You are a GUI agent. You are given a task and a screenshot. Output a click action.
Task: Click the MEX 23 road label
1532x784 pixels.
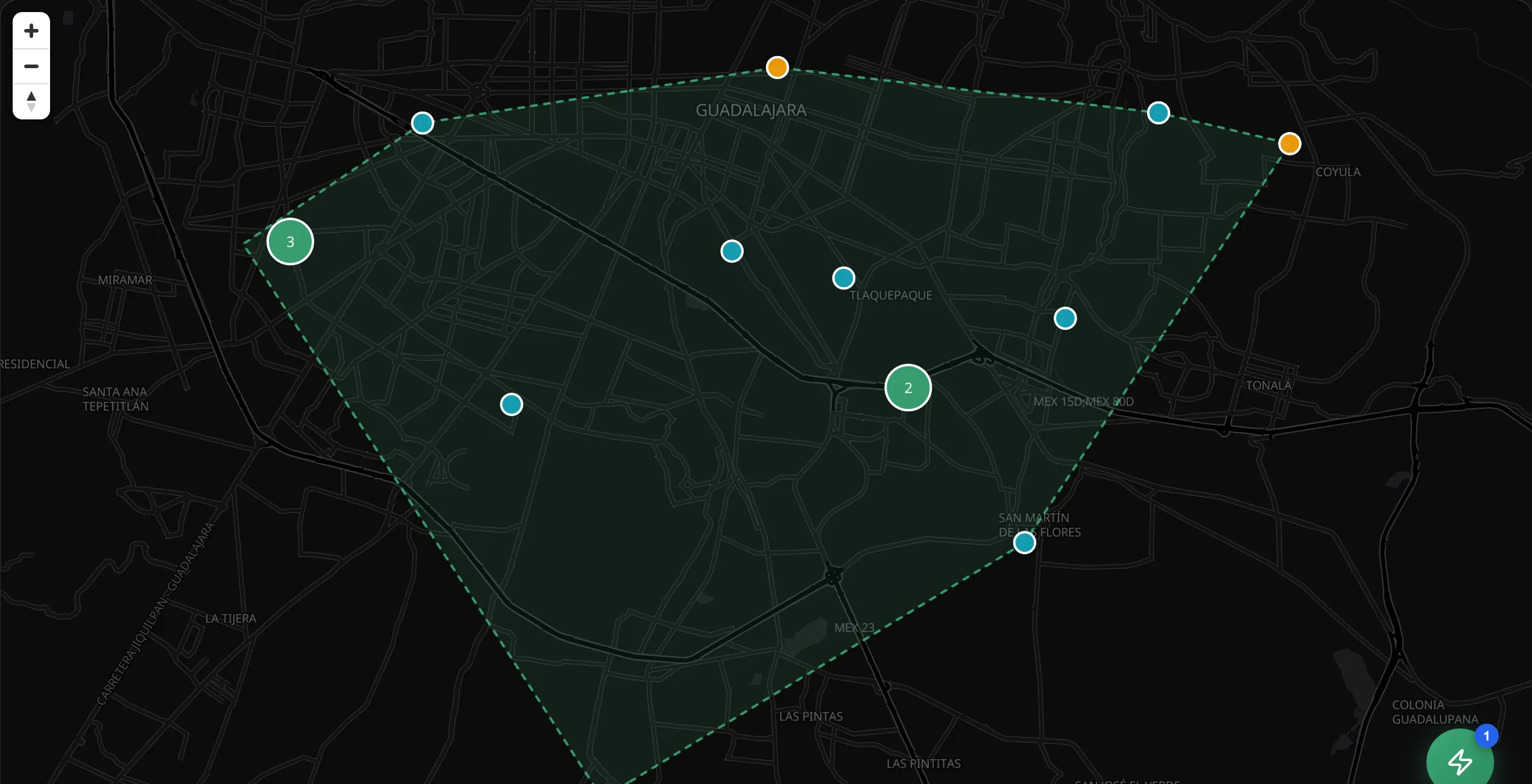[x=854, y=628]
